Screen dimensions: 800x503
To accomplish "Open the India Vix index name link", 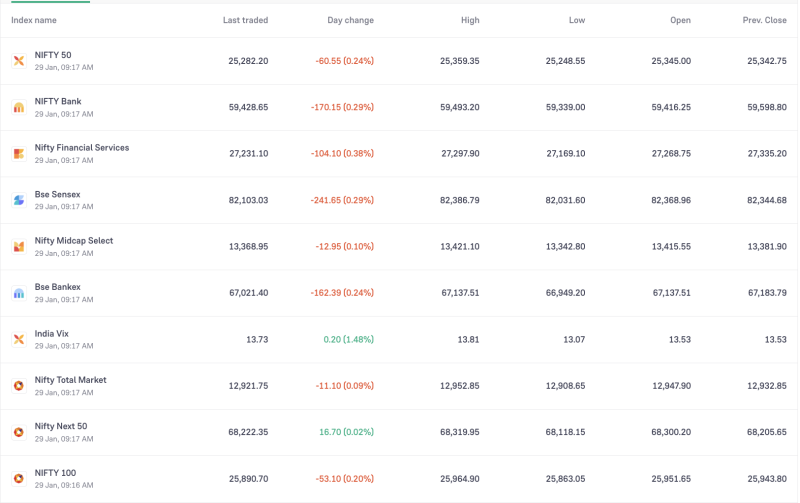I will [x=52, y=333].
